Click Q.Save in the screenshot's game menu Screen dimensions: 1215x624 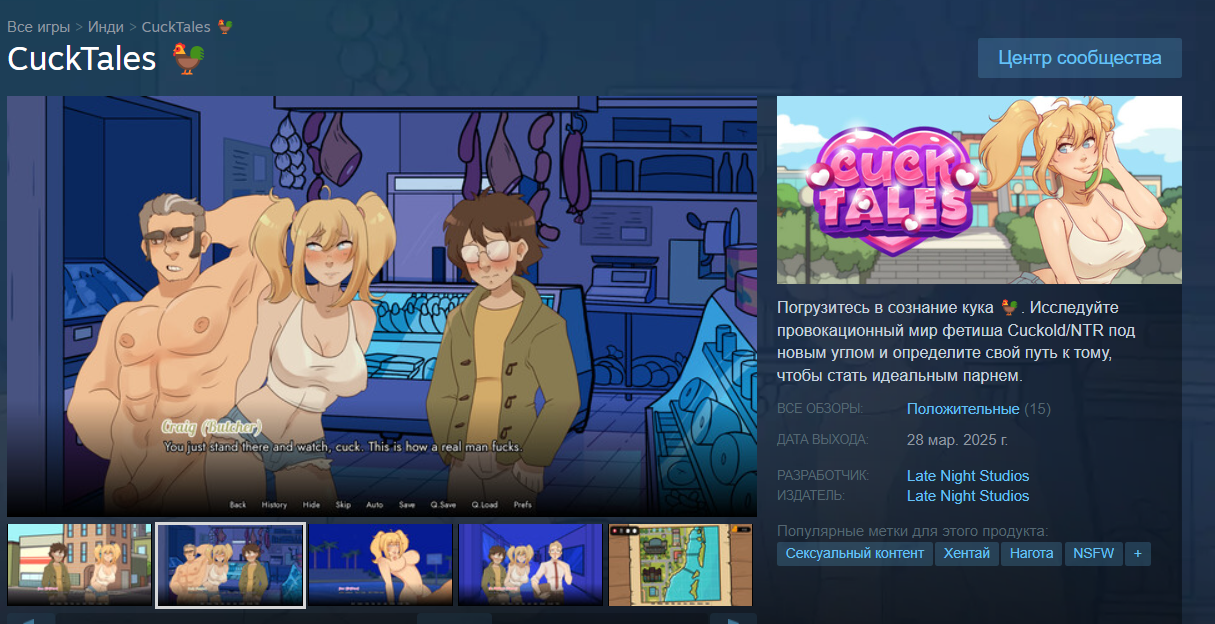443,505
